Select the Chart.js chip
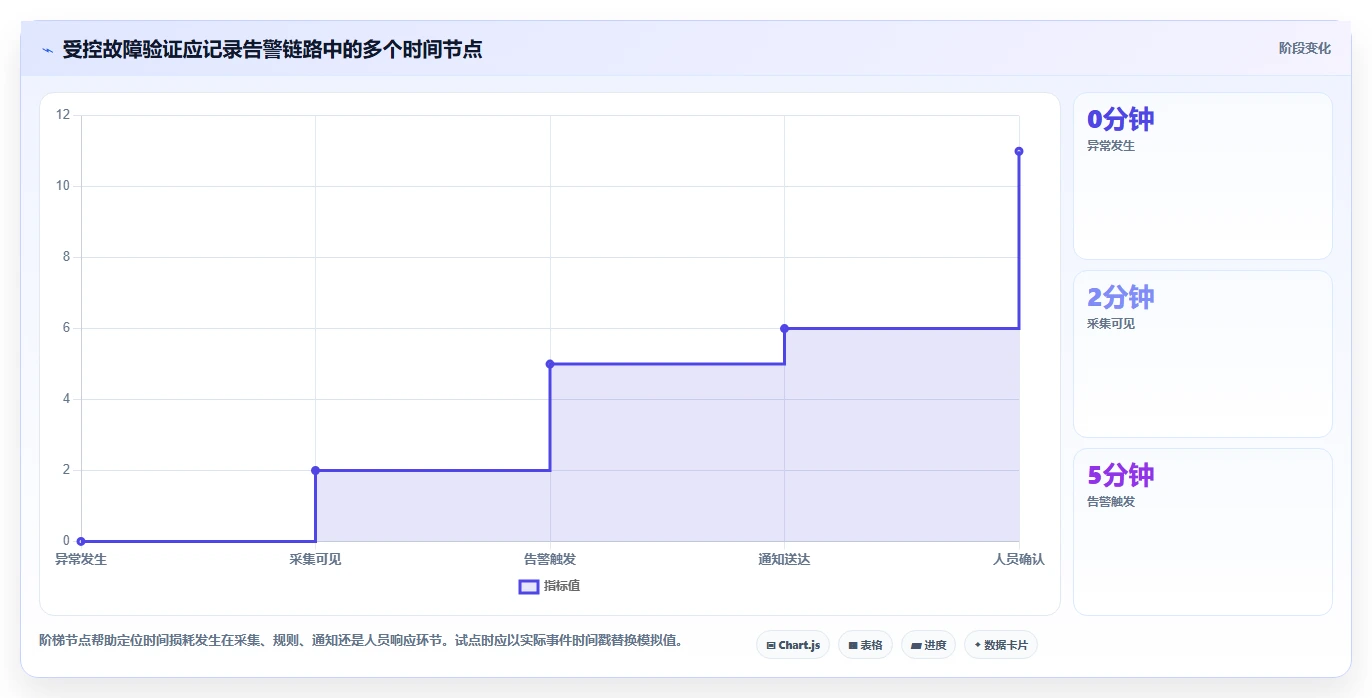1372x698 pixels. (793, 645)
